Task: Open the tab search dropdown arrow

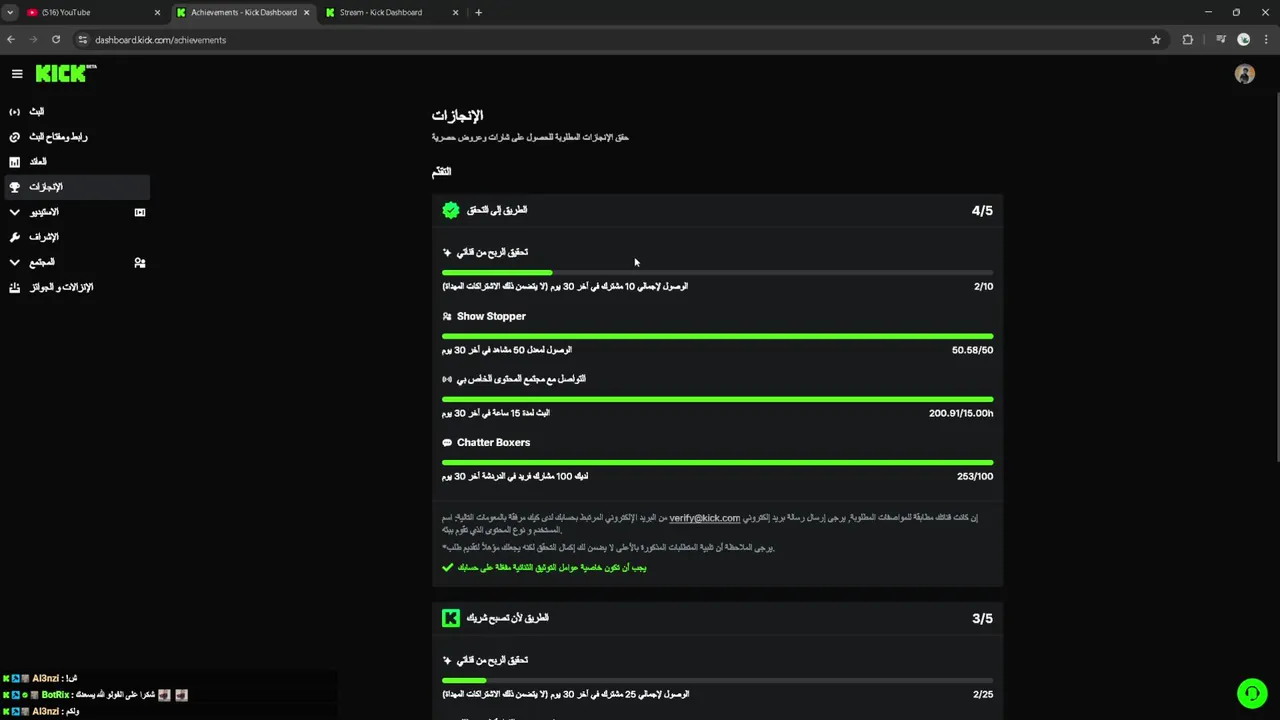Action: click(x=10, y=13)
